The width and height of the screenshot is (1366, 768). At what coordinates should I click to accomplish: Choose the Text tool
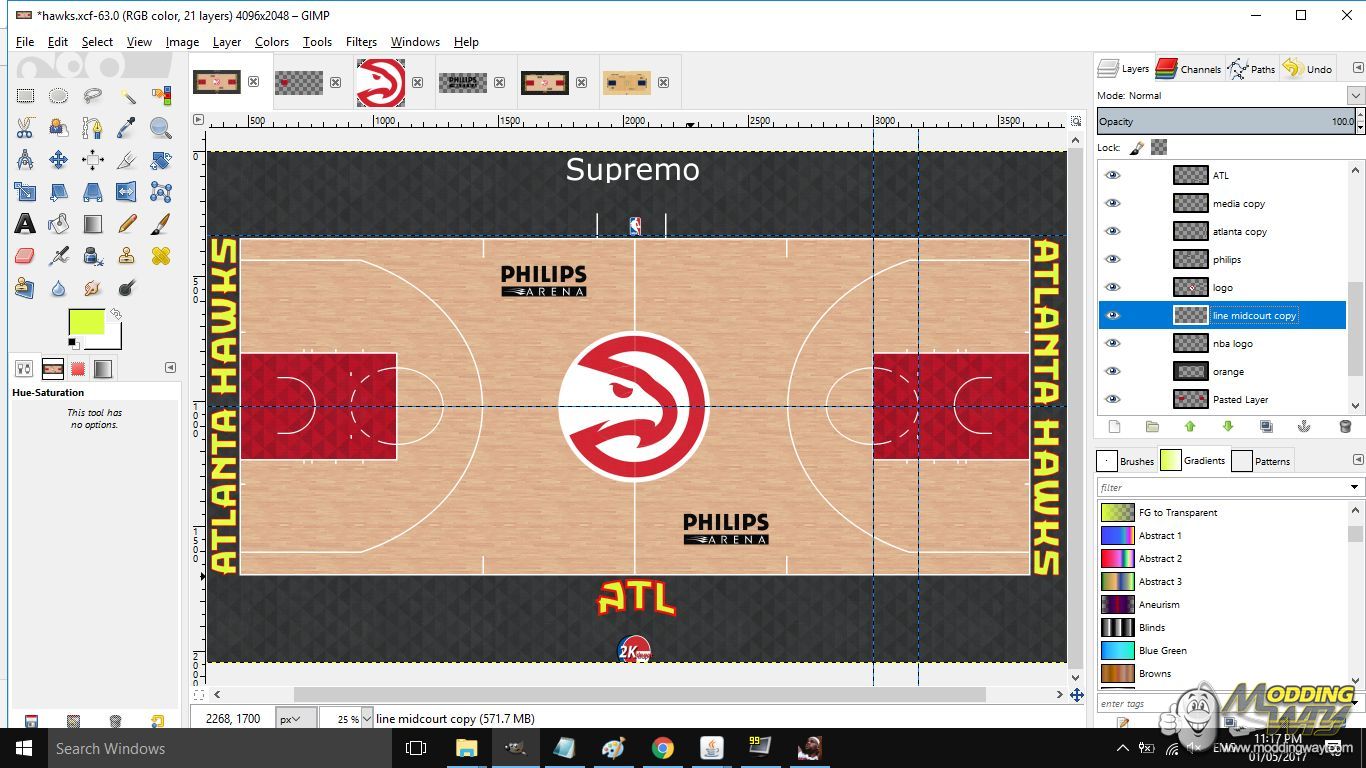click(x=25, y=224)
